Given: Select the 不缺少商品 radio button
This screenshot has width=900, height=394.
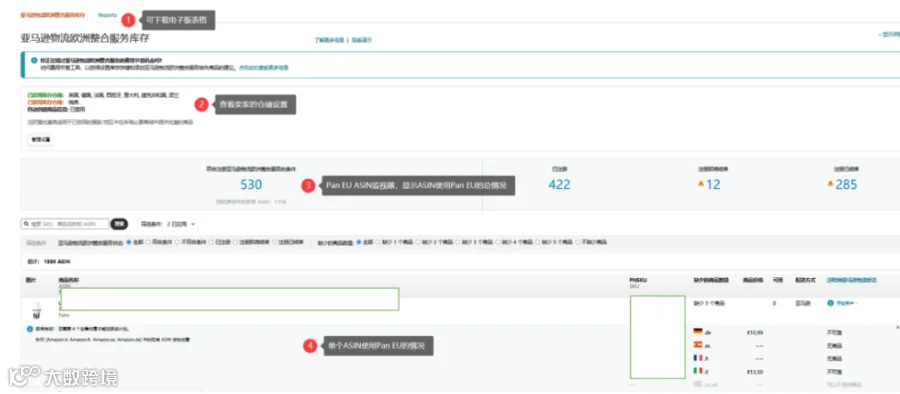Looking at the screenshot, I should point(577,242).
